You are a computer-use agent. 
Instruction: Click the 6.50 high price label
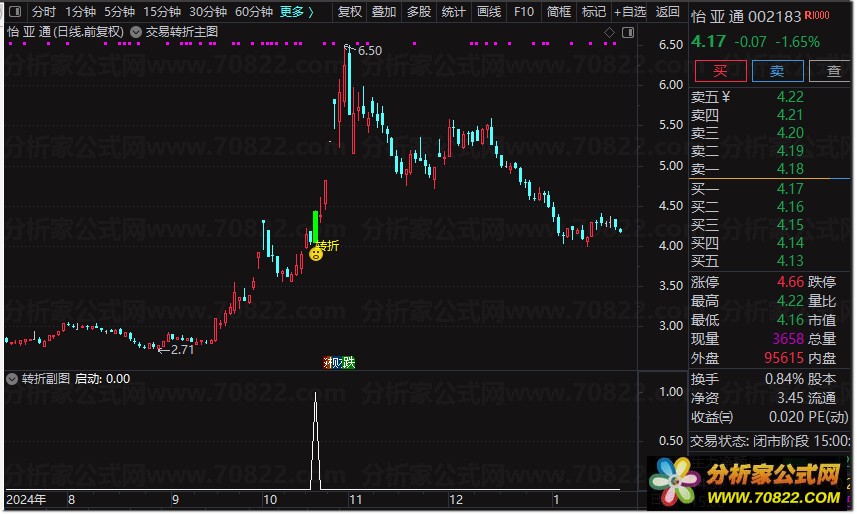(x=370, y=51)
